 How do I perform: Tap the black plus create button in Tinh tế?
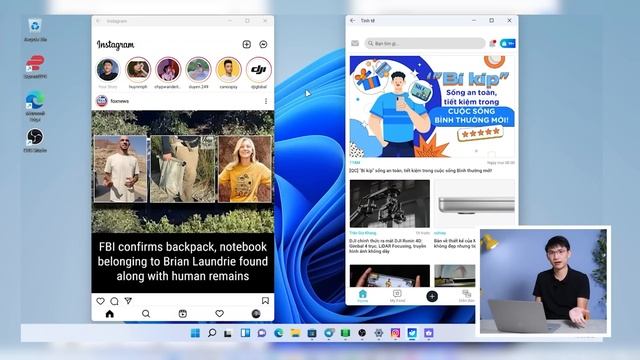(x=432, y=296)
